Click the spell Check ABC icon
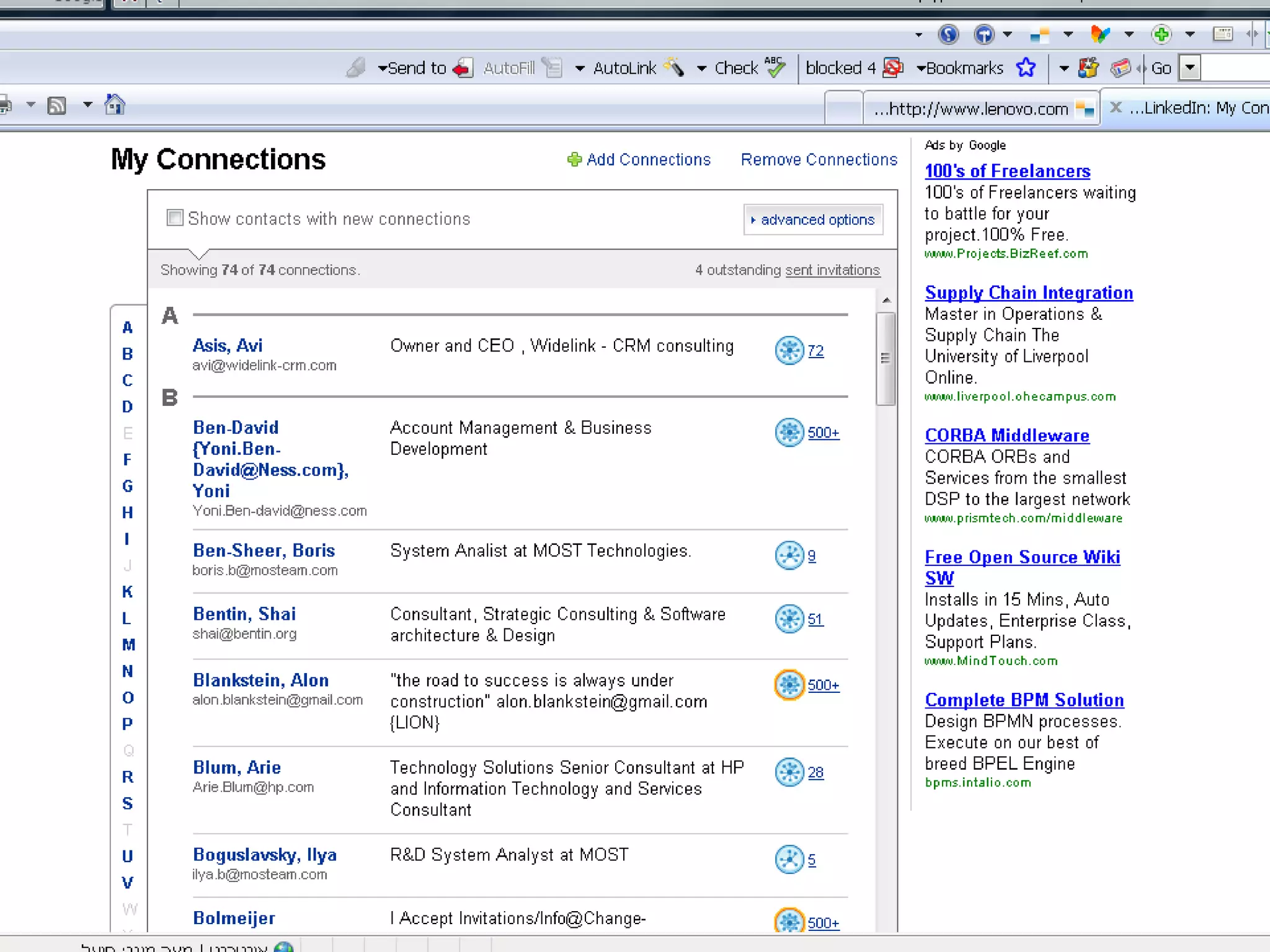This screenshot has height=952, width=1270. 775,66
